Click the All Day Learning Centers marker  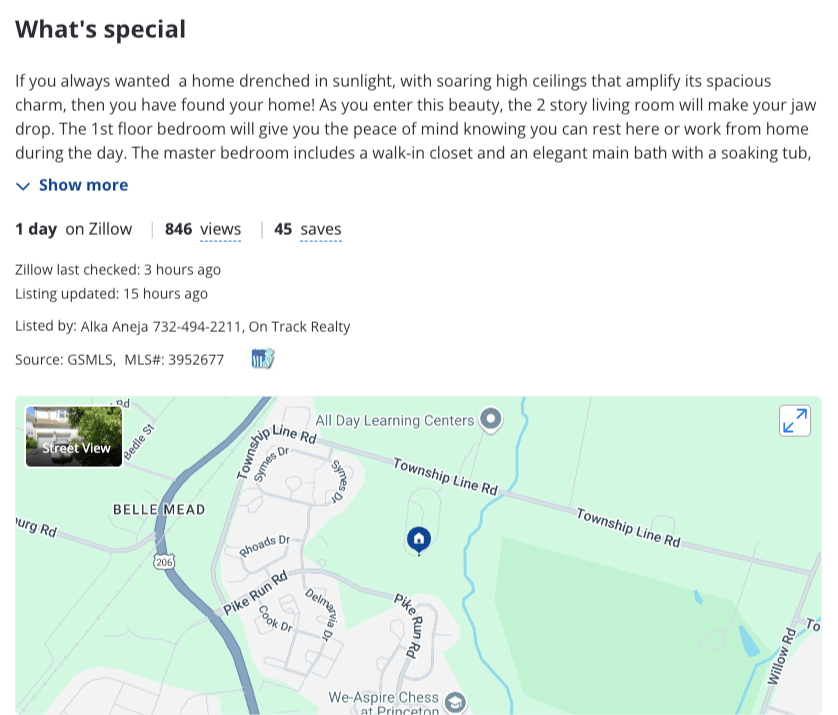[490, 420]
